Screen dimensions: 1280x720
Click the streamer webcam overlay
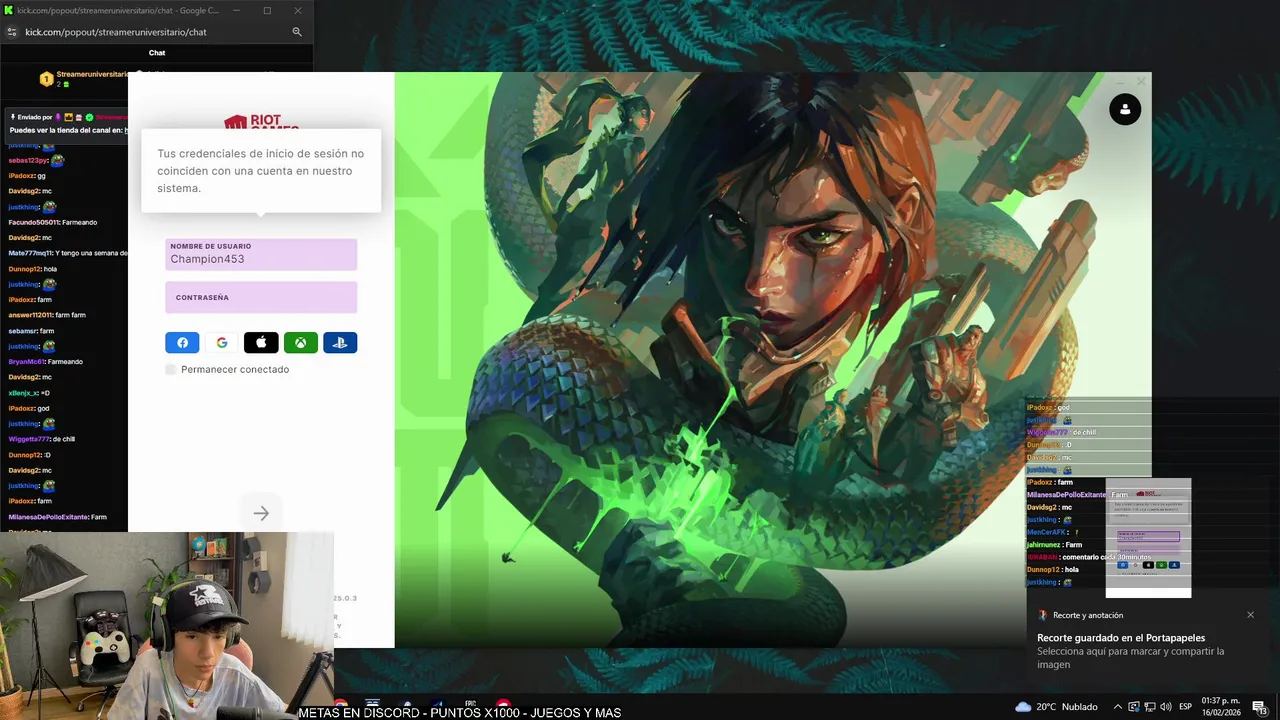[166, 626]
